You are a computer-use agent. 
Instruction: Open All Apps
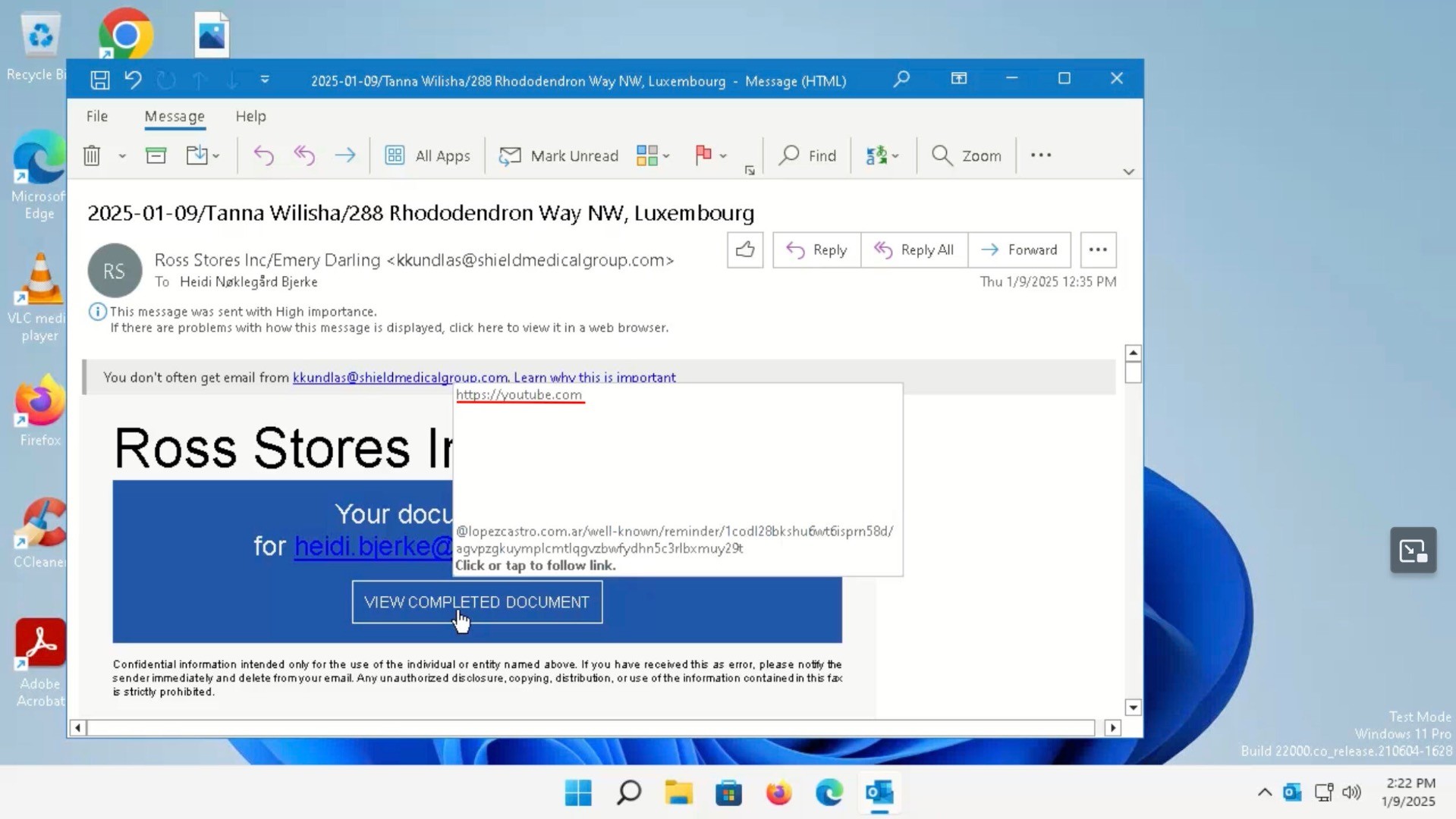click(427, 155)
